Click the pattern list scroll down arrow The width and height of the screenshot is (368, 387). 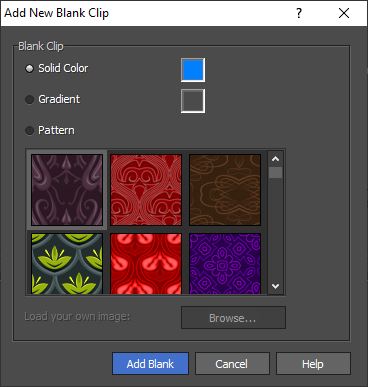[275, 286]
